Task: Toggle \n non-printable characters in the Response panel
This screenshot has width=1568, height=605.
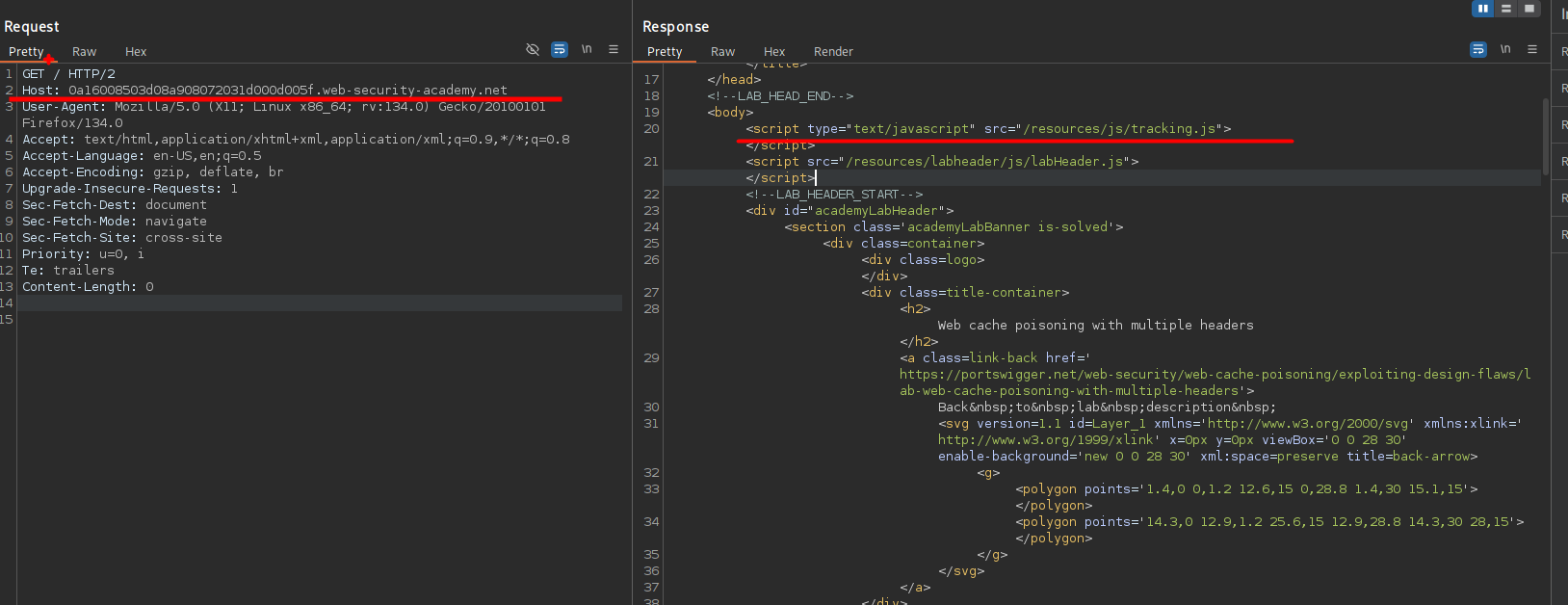Action: click(1505, 49)
